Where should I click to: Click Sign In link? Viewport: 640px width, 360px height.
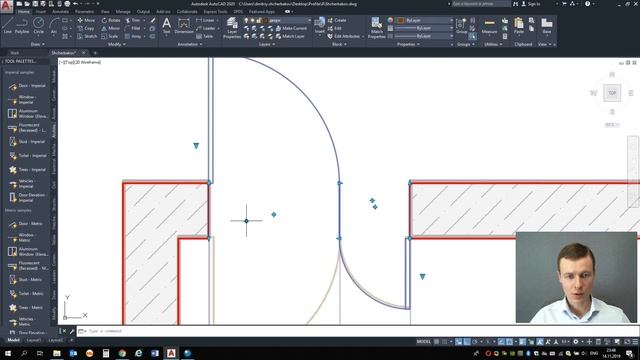[531, 4]
